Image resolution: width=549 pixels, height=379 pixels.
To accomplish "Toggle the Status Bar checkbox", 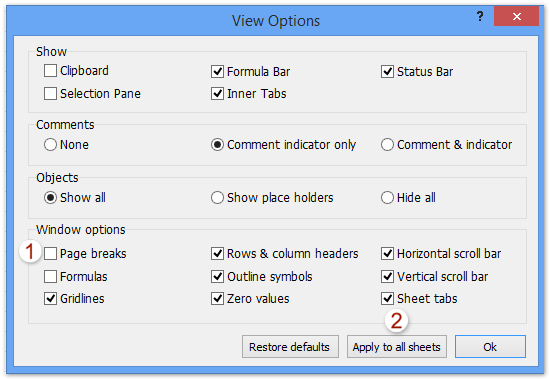I will click(387, 71).
